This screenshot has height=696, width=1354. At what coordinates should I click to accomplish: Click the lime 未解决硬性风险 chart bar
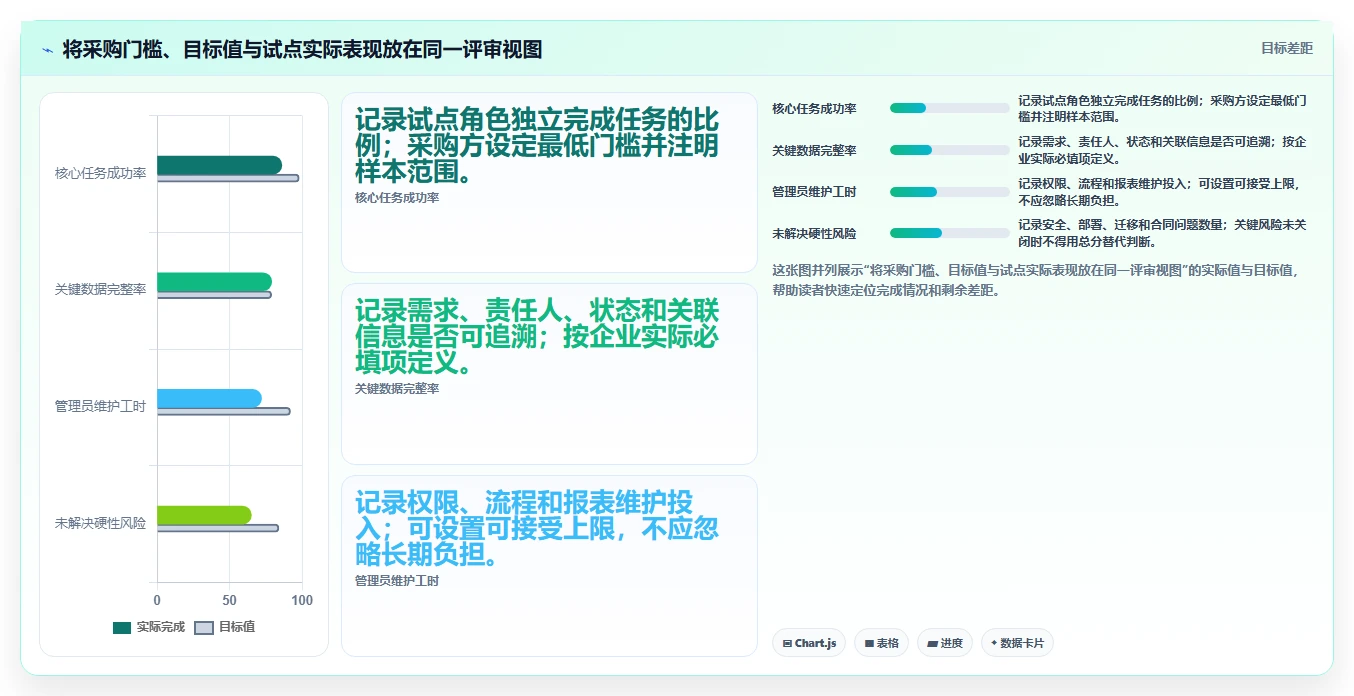point(204,515)
